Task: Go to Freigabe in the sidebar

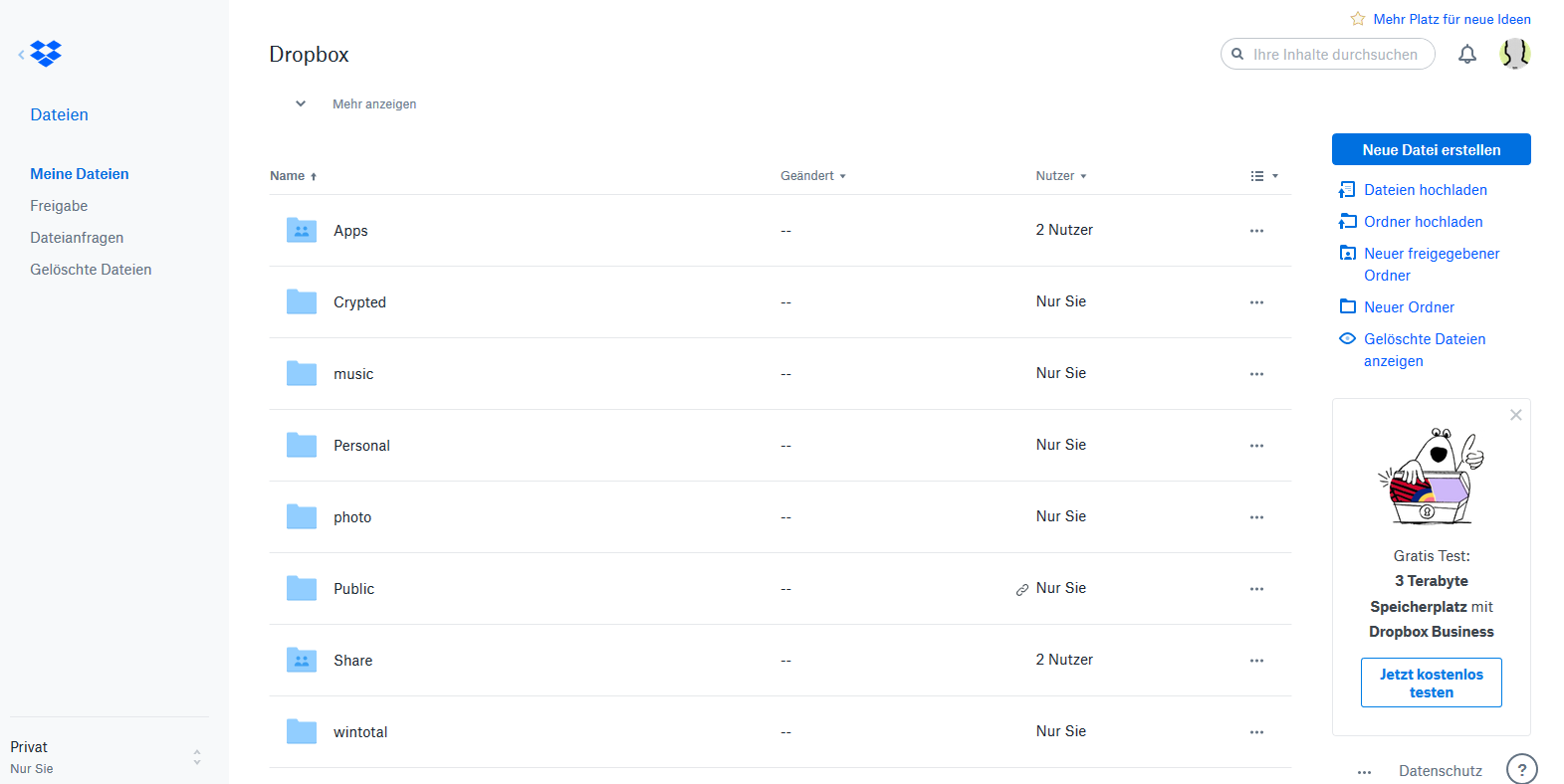Action: coord(59,206)
